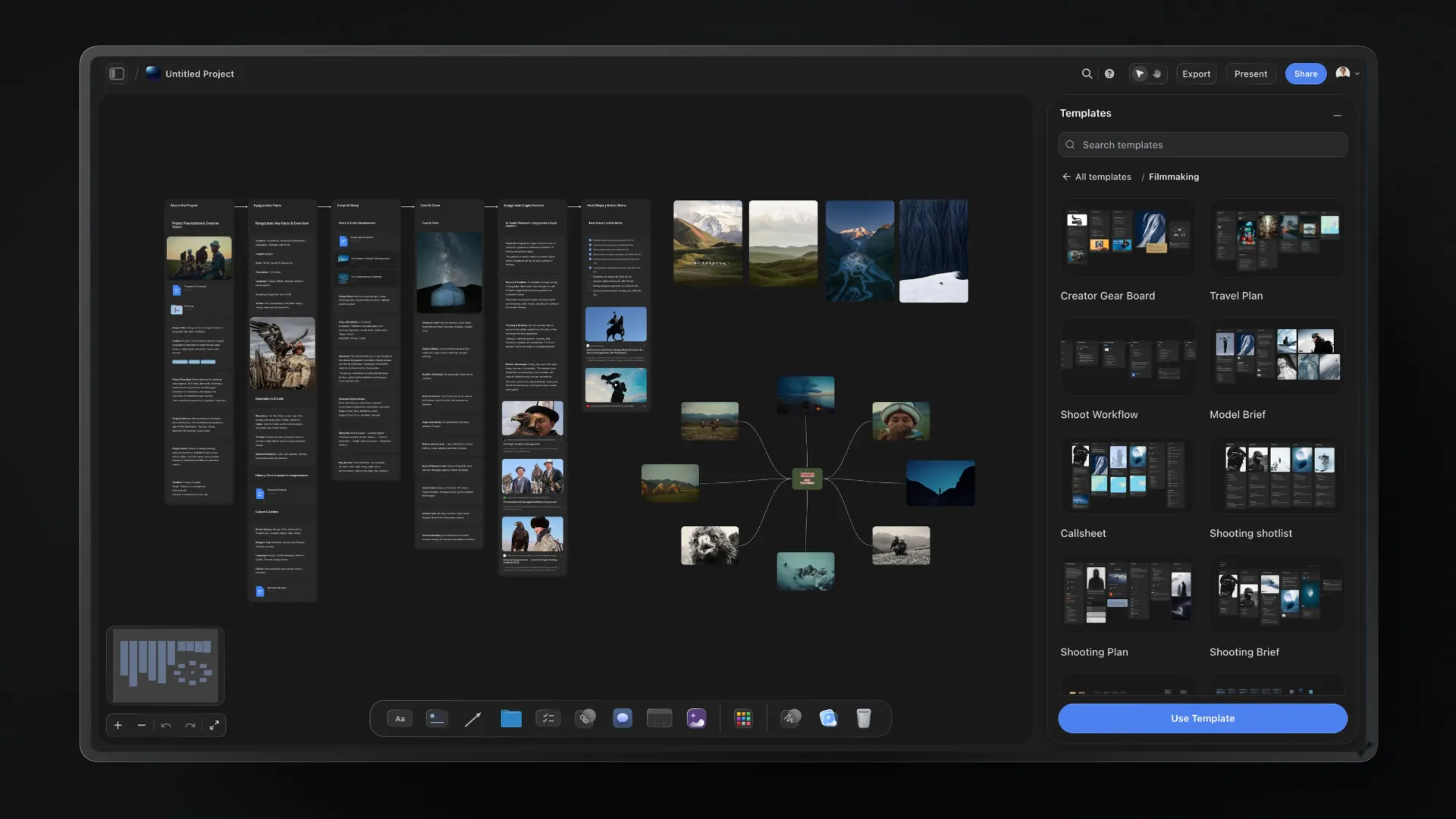Add a blue folder to the board

[511, 718]
